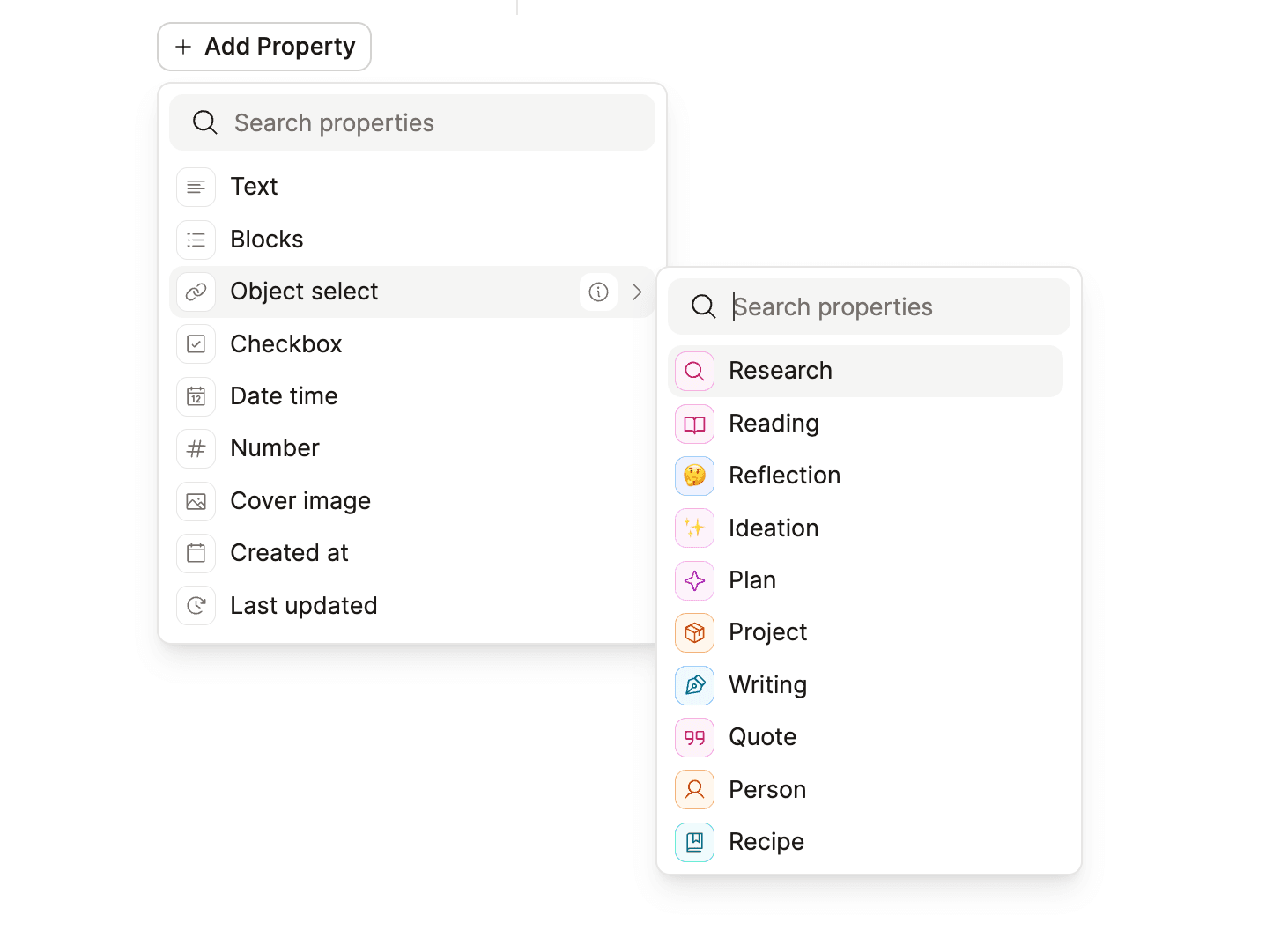Select the Text property type icon
The width and height of the screenshot is (1288, 930).
(196, 187)
